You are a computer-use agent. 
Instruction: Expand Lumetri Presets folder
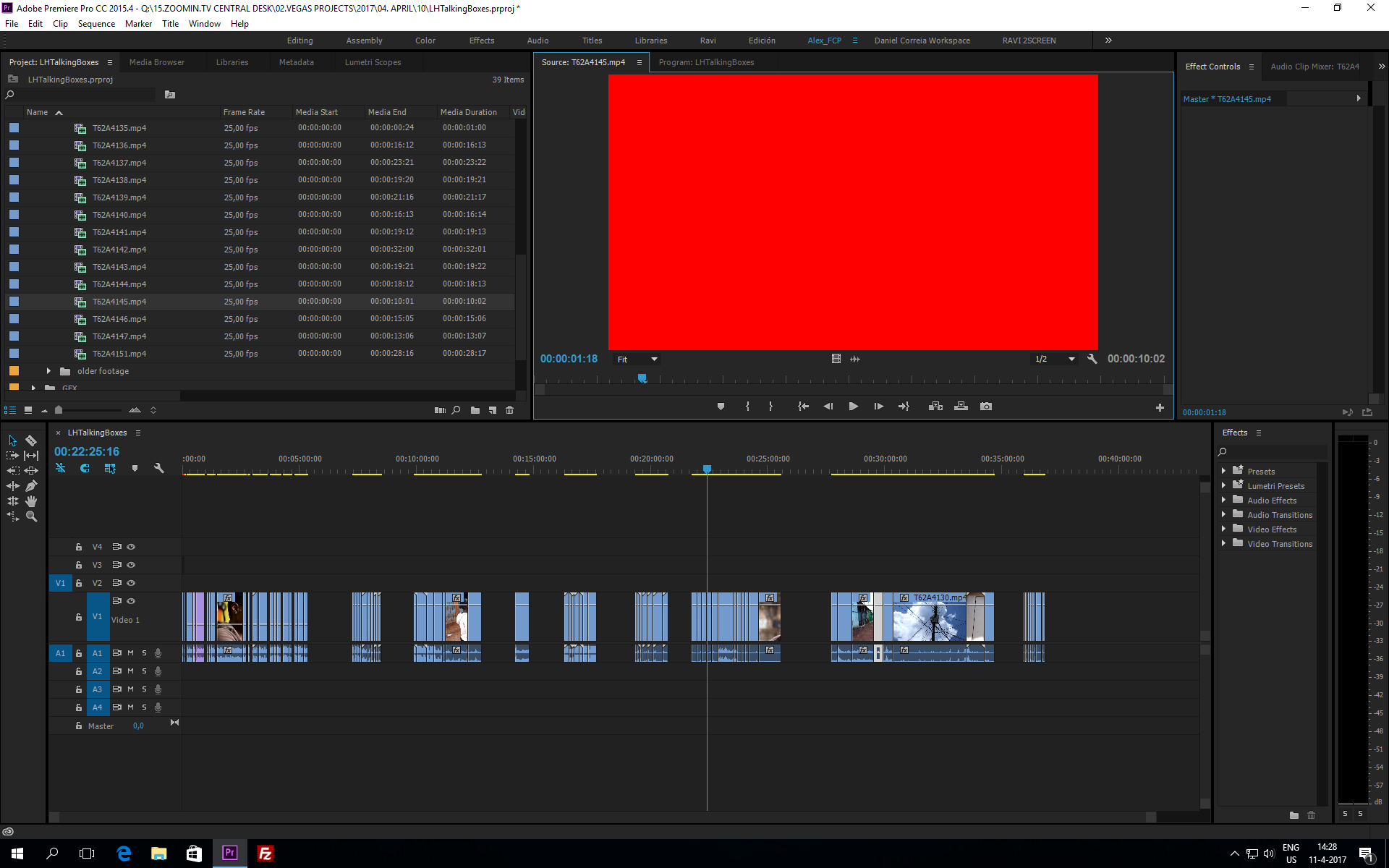[x=1224, y=485]
